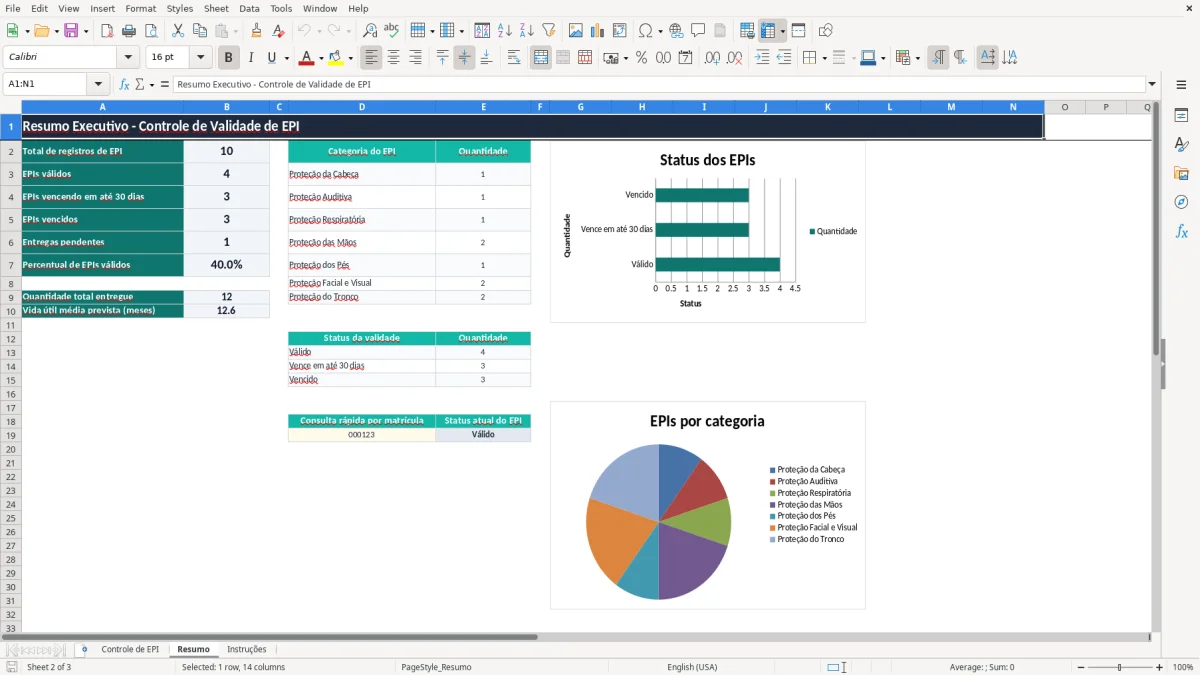Click the Sum sigma button
Screen dimensions: 1200x675
[139, 84]
